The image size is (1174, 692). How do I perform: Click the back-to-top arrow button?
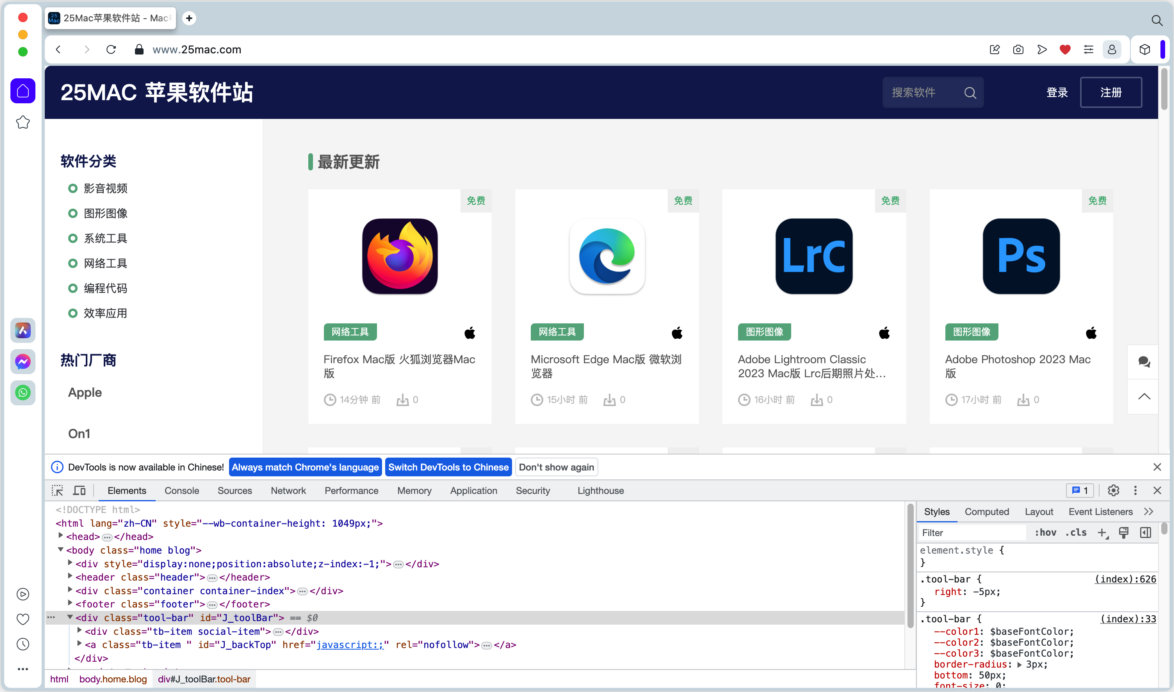(1144, 397)
